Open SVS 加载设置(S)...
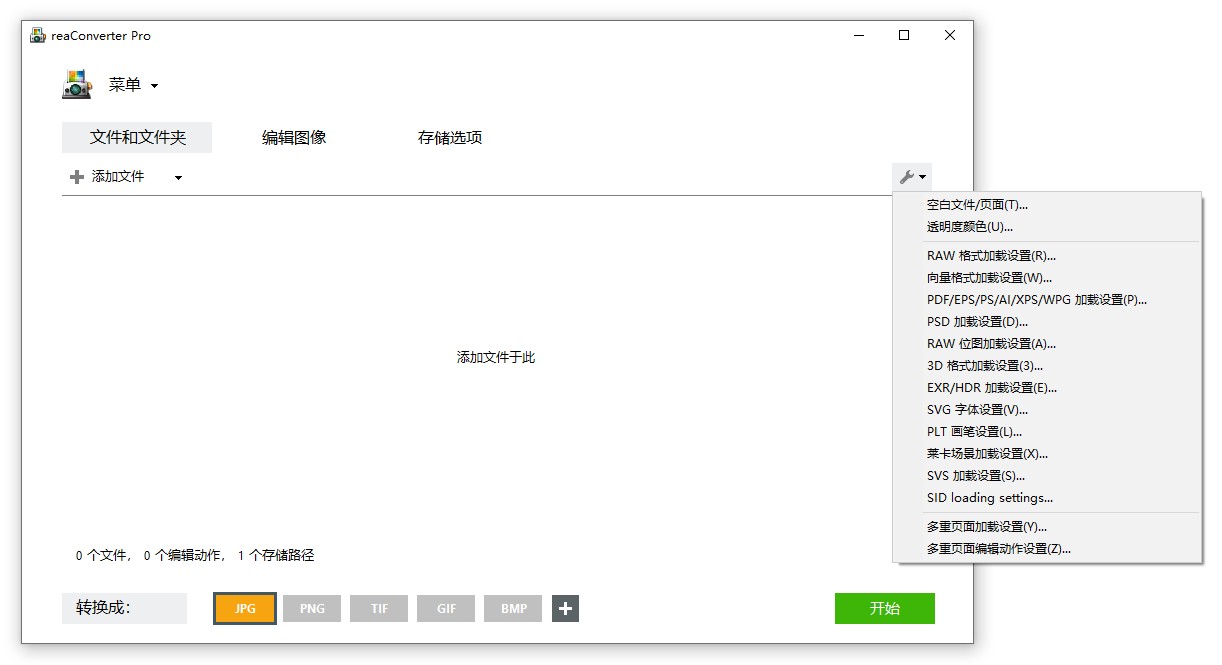The height and width of the screenshot is (665, 1222). tap(1048, 476)
